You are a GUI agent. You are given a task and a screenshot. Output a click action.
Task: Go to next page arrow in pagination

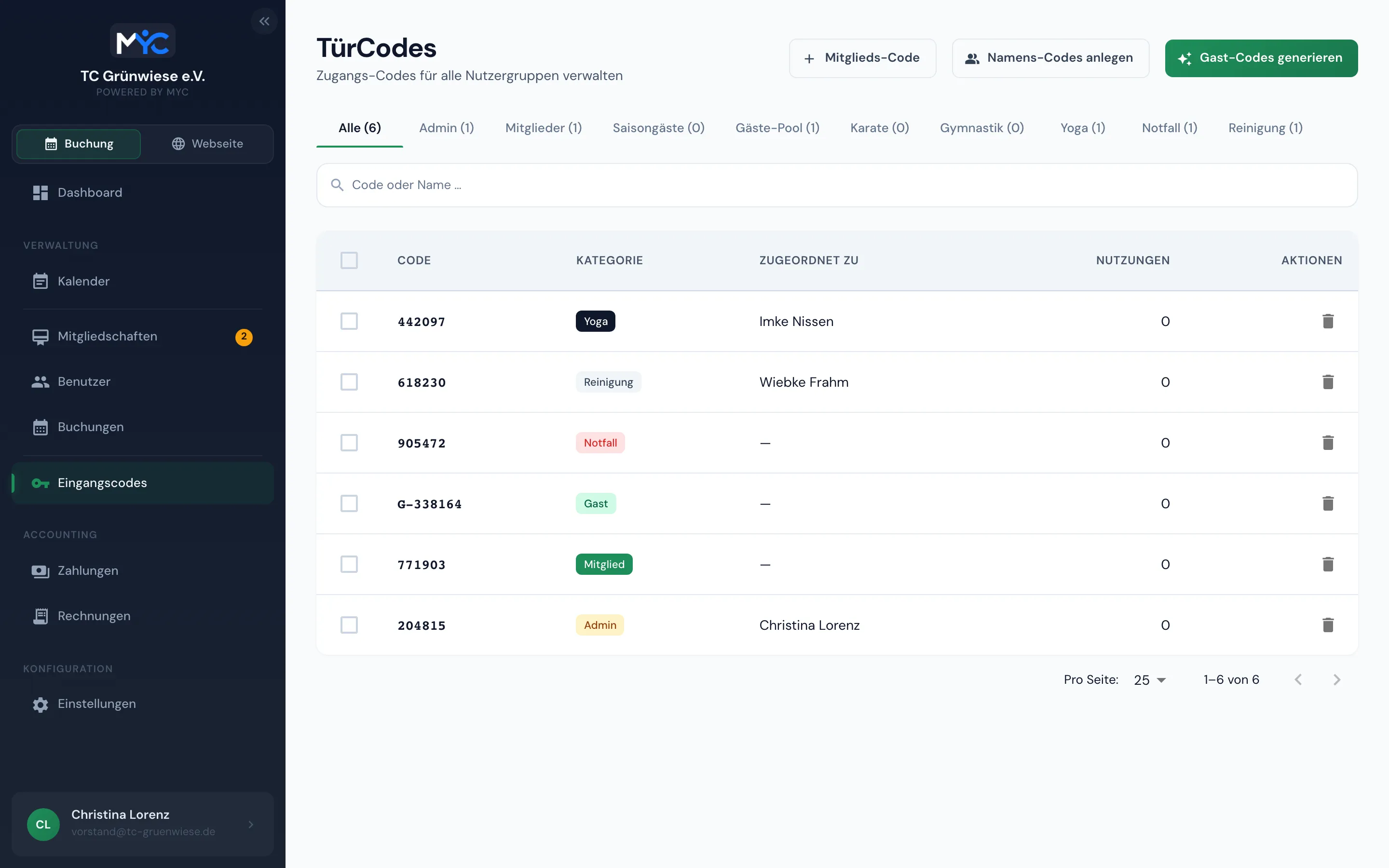(x=1337, y=680)
